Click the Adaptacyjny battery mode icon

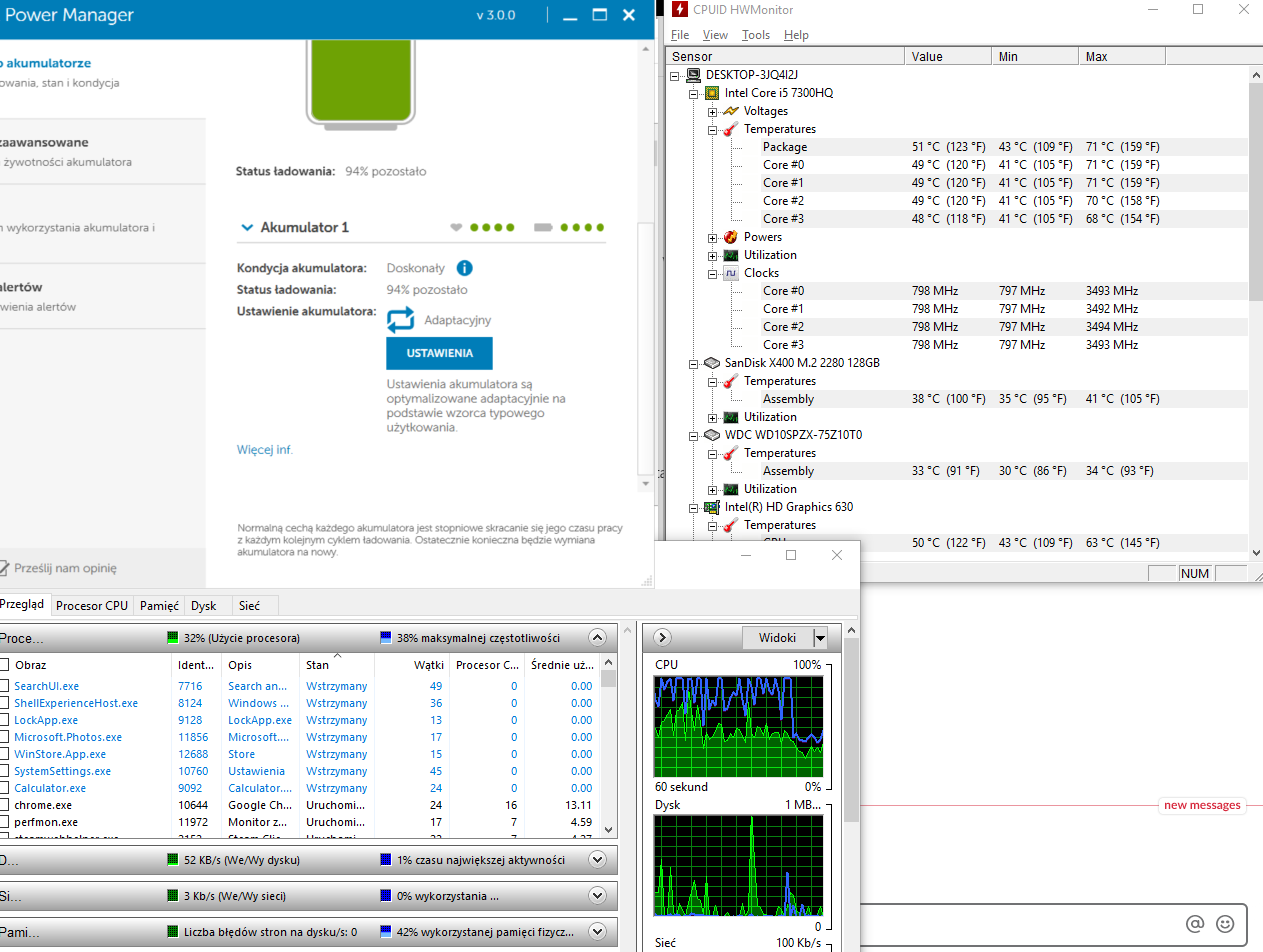pyautogui.click(x=401, y=320)
